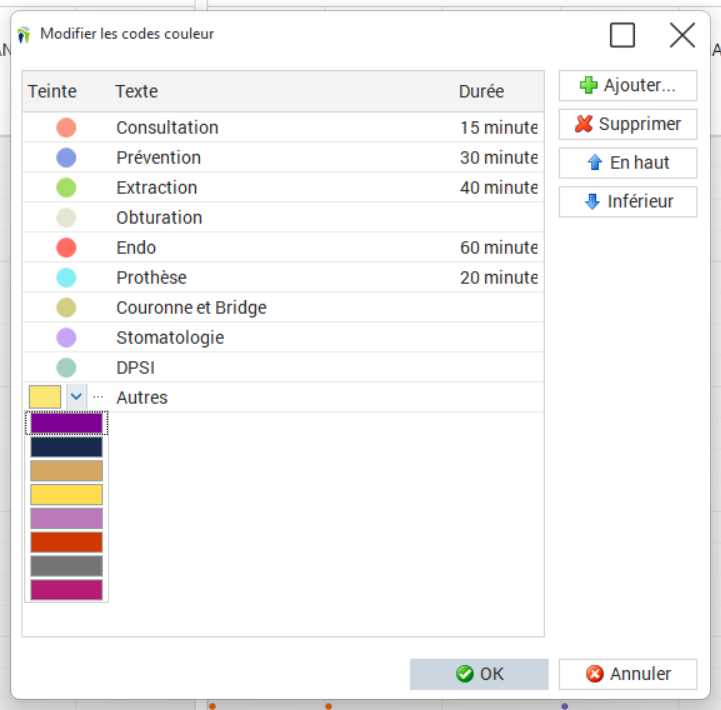Select the Prothèse text

(x=151, y=278)
